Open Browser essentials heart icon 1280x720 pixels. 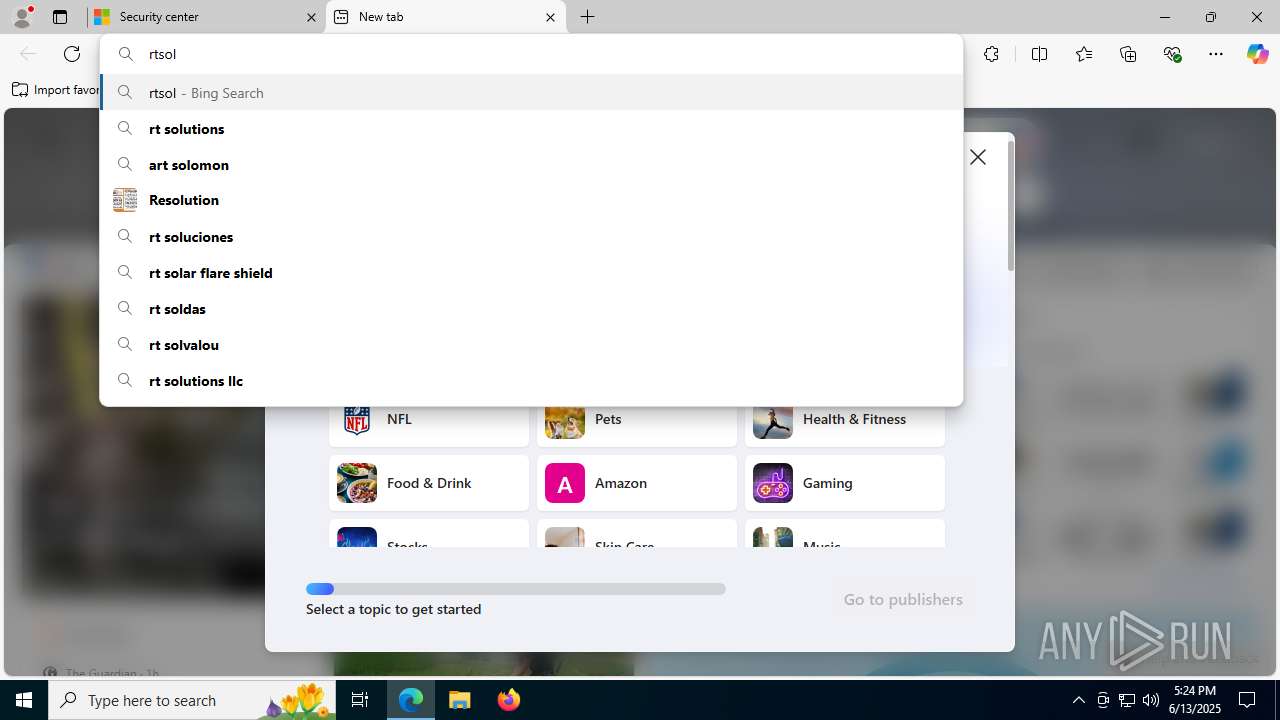pos(1172,54)
